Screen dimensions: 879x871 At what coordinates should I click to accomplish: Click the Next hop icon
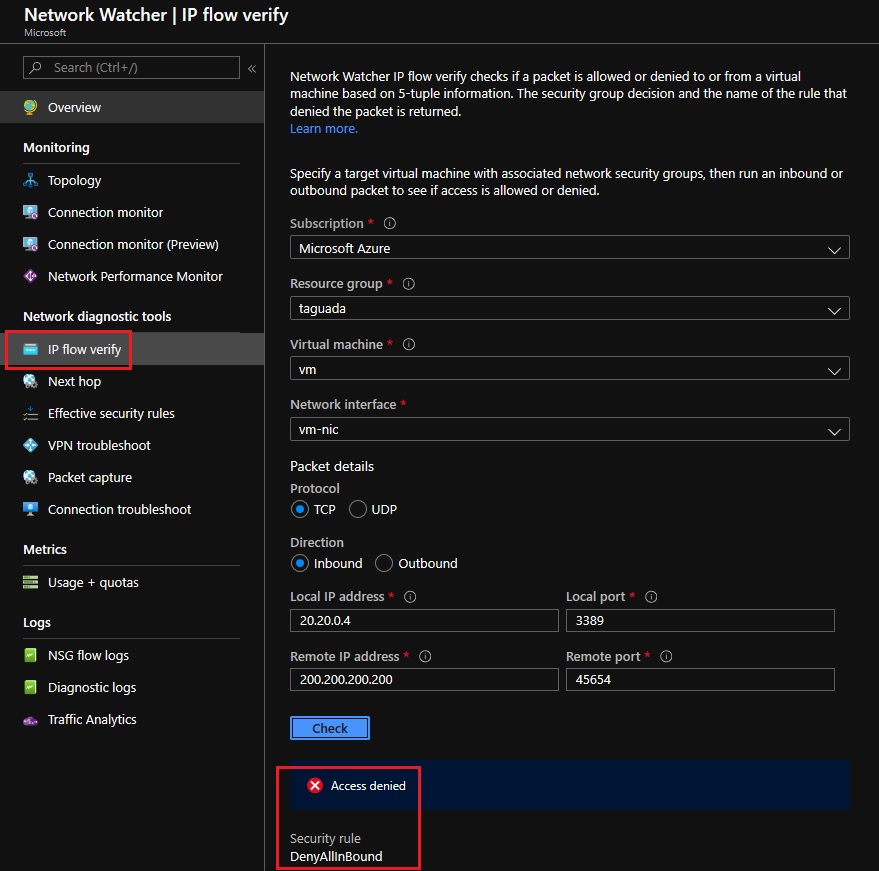(x=30, y=381)
